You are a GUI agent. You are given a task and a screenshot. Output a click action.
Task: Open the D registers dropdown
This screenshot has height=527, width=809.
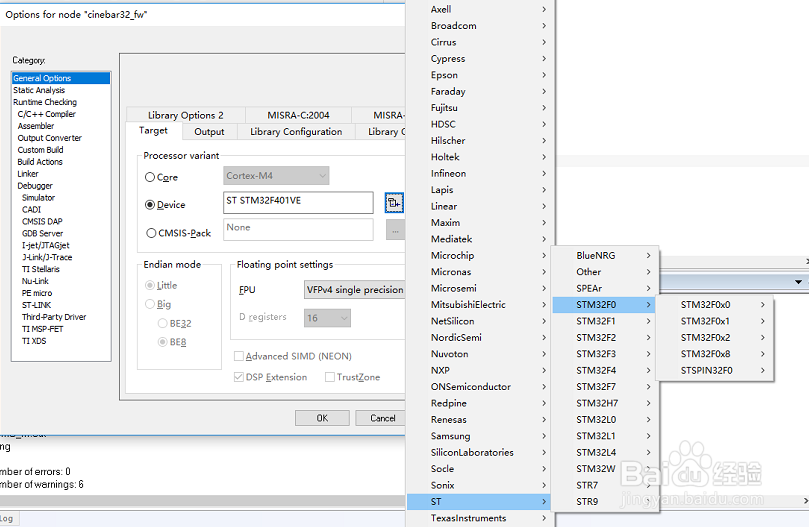coord(327,318)
